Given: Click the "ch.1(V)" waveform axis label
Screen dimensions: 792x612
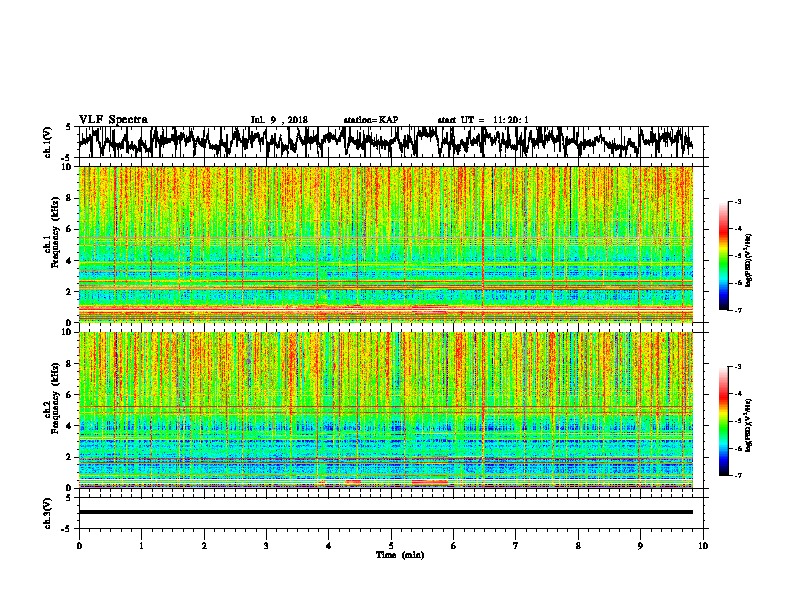Looking at the screenshot, I should [48, 142].
